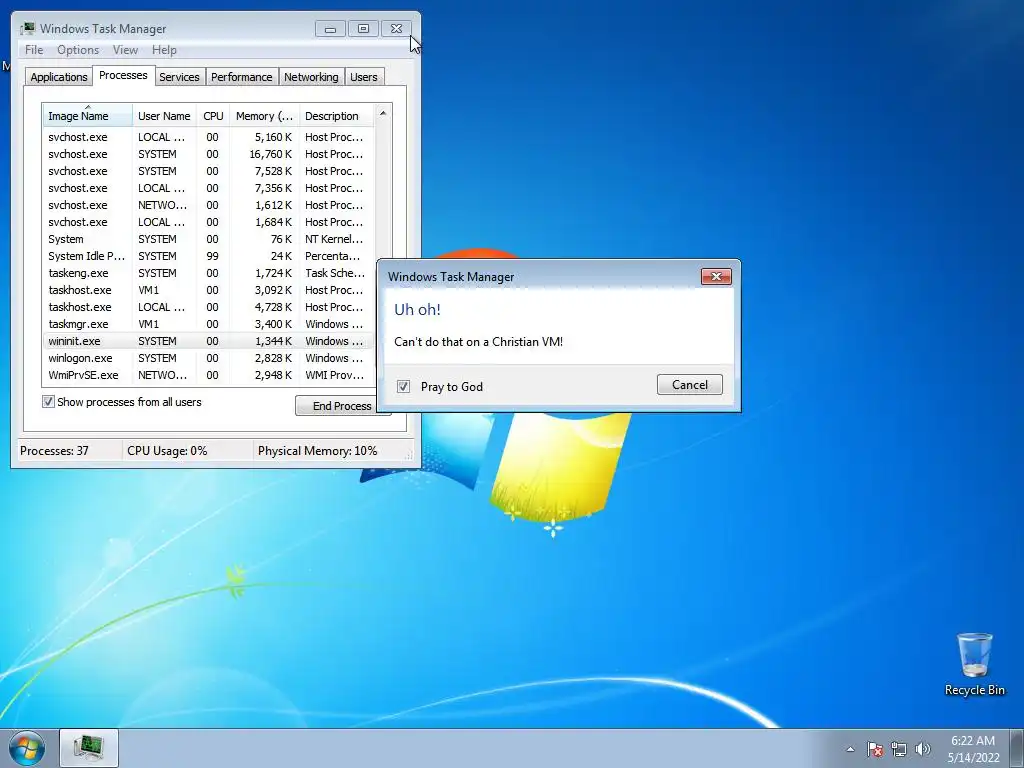Select svchost.exe using 7,356 K
This screenshot has width=1024, height=768.
click(208, 188)
